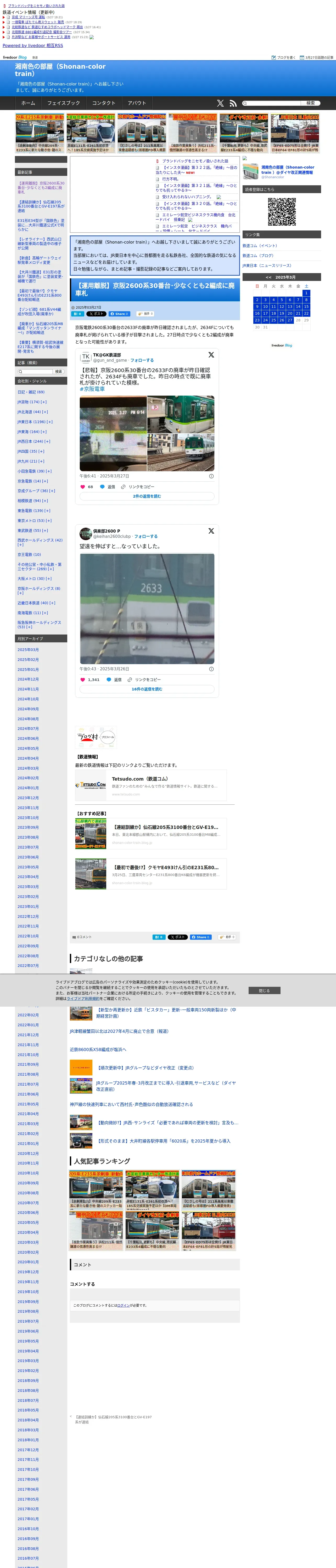Expand JR東日本 (1196) category
The height and width of the screenshot is (1568, 336).
pos(49,422)
